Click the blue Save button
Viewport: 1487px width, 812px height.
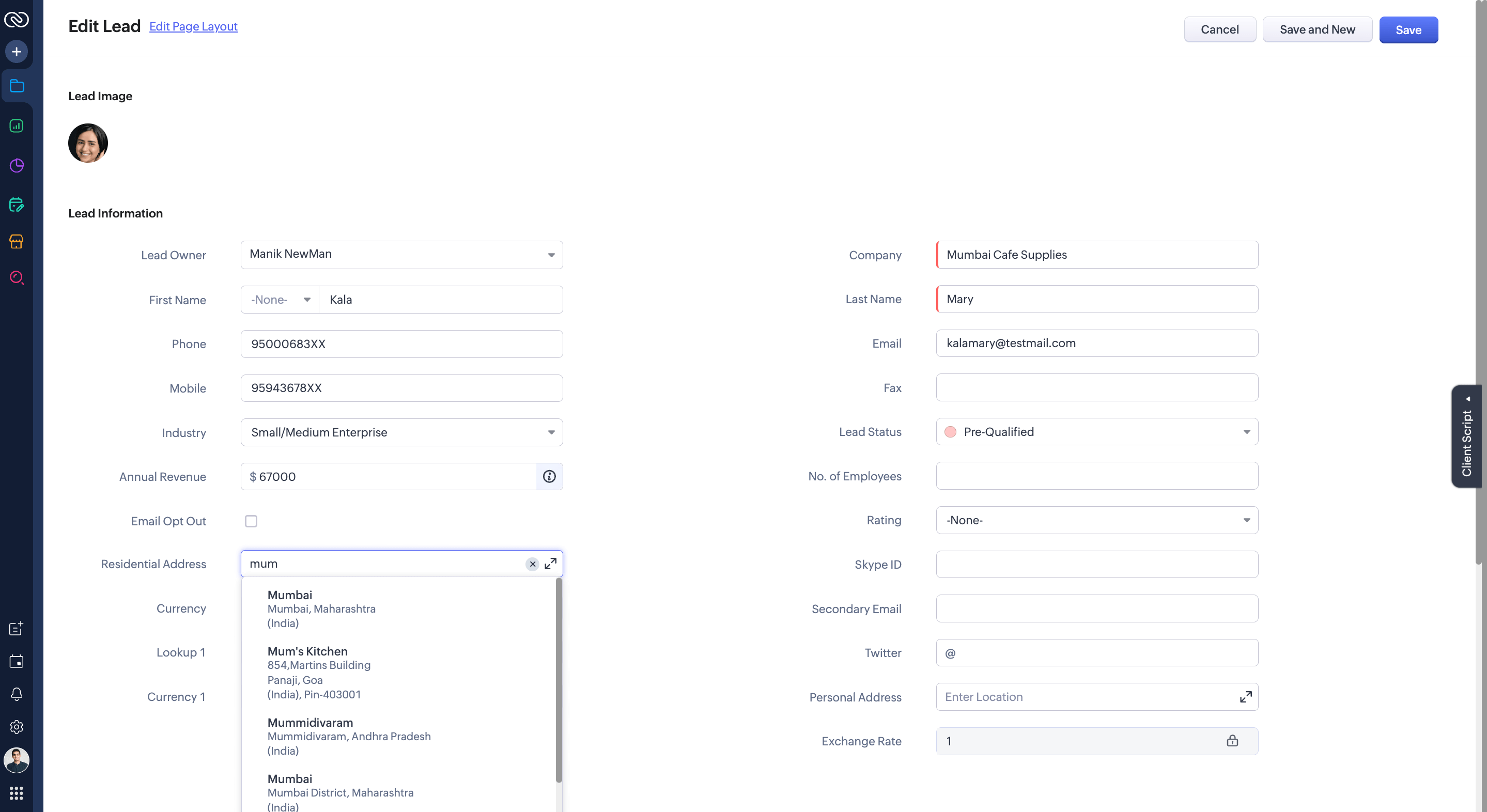[1408, 30]
